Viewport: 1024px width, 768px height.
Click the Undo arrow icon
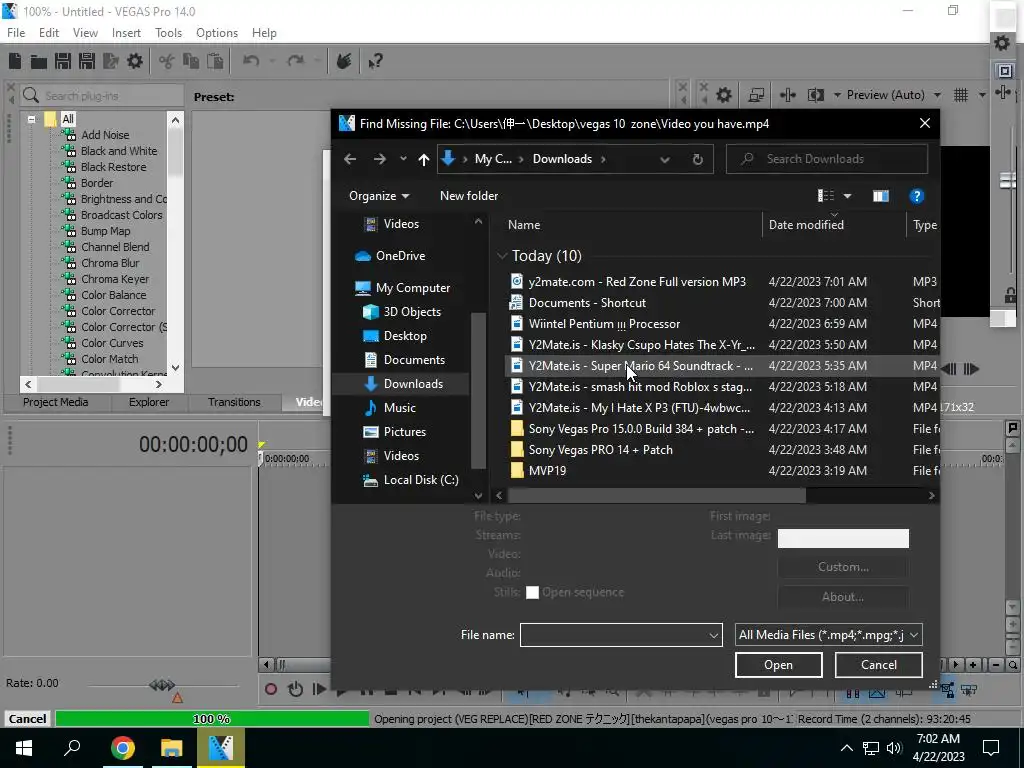click(x=251, y=61)
